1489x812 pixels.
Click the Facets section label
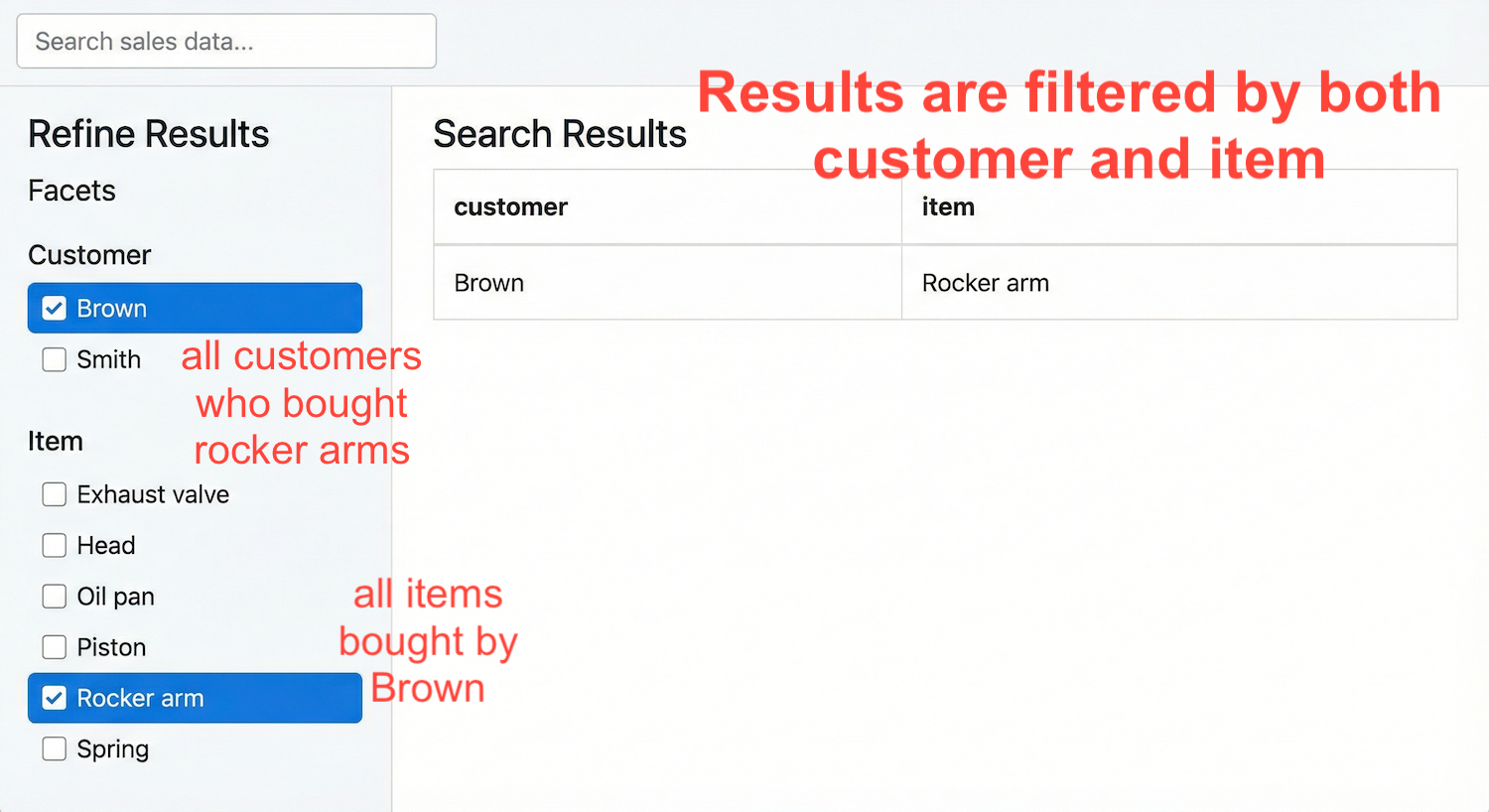pos(71,191)
